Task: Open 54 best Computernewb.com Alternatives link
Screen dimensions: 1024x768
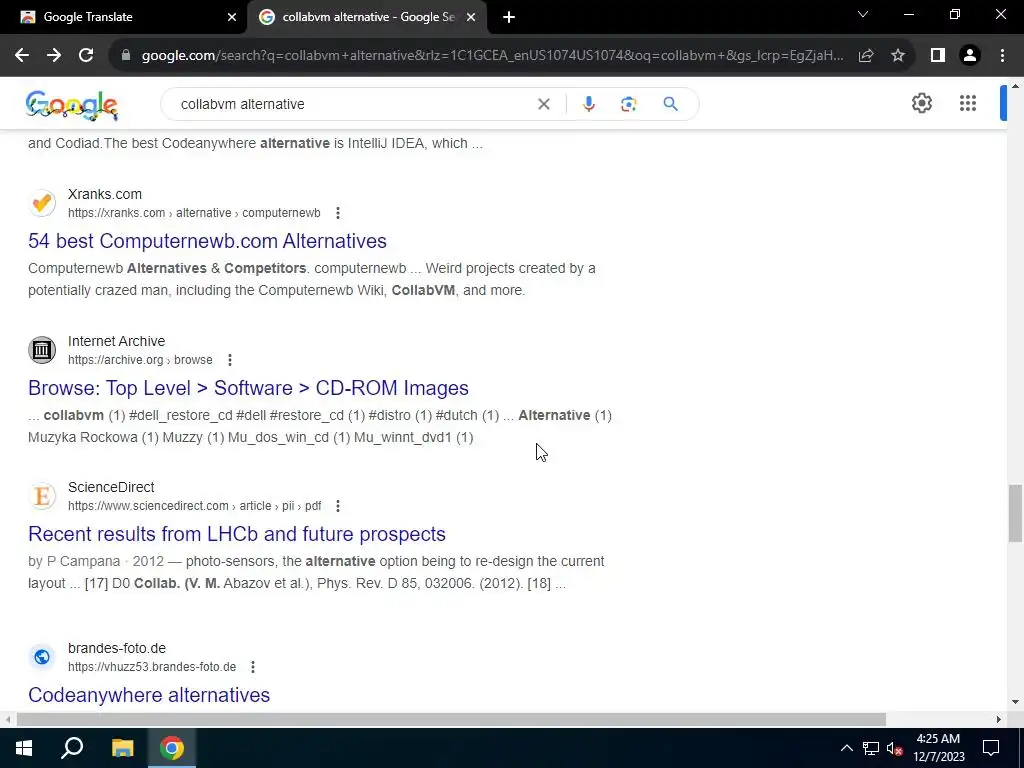Action: click(207, 241)
